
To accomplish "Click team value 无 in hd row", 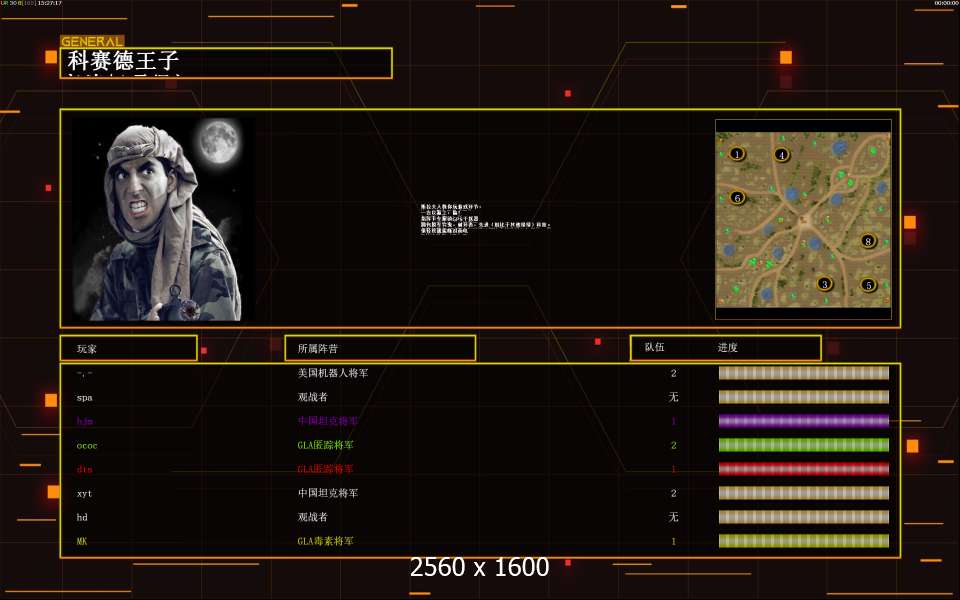I will pyautogui.click(x=673, y=517).
